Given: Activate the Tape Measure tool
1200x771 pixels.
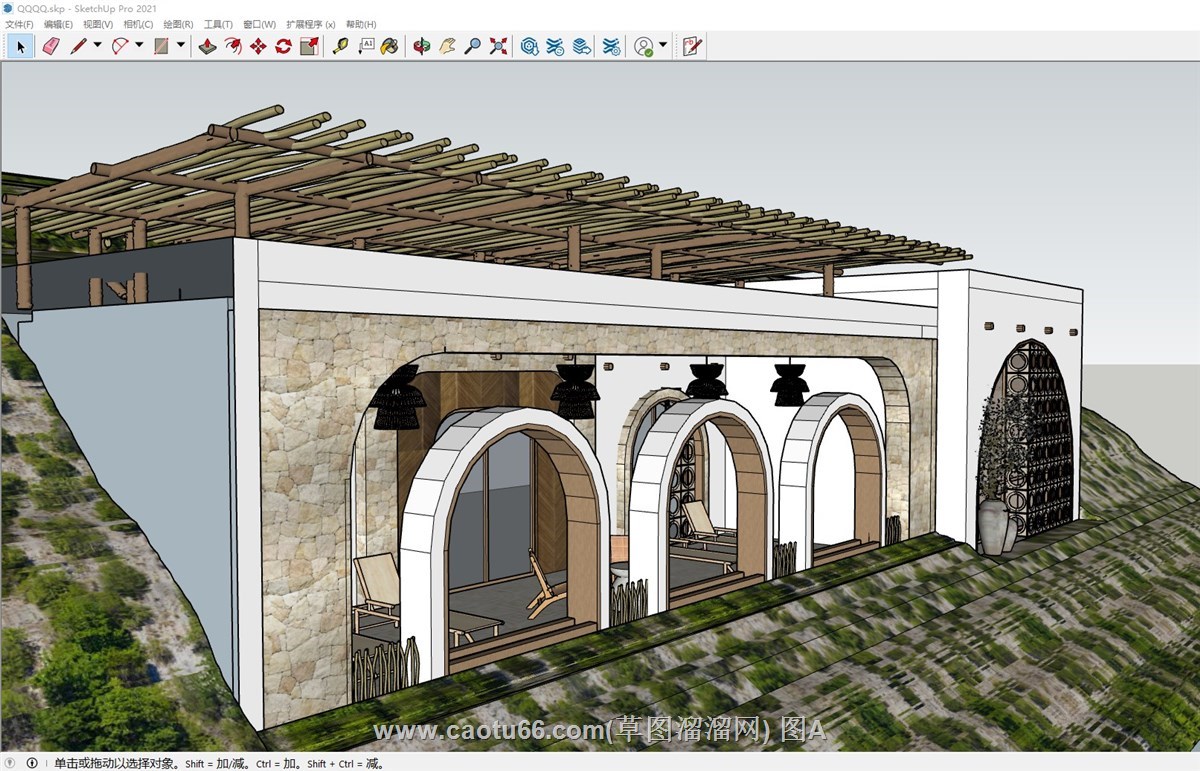Looking at the screenshot, I should [340, 46].
